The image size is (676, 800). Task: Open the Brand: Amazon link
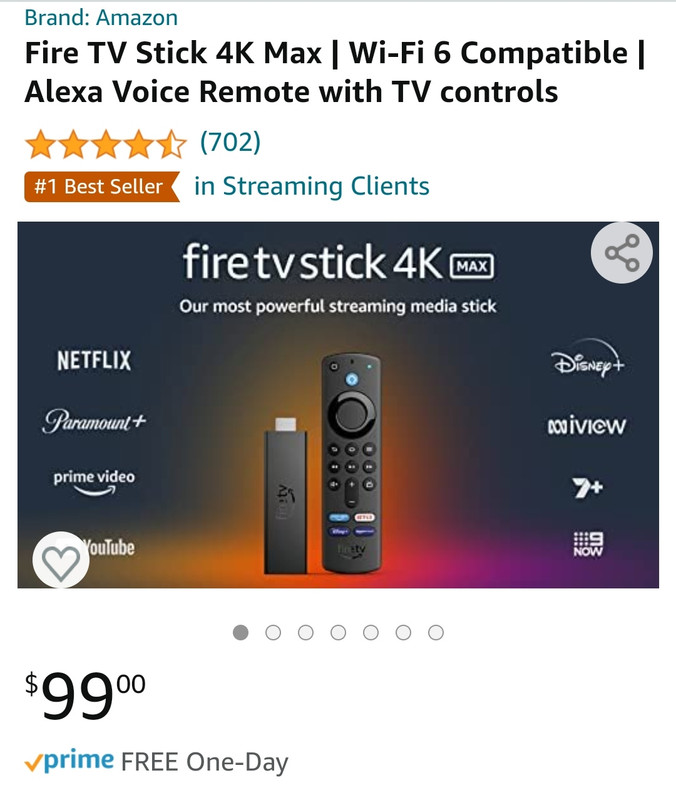(101, 17)
